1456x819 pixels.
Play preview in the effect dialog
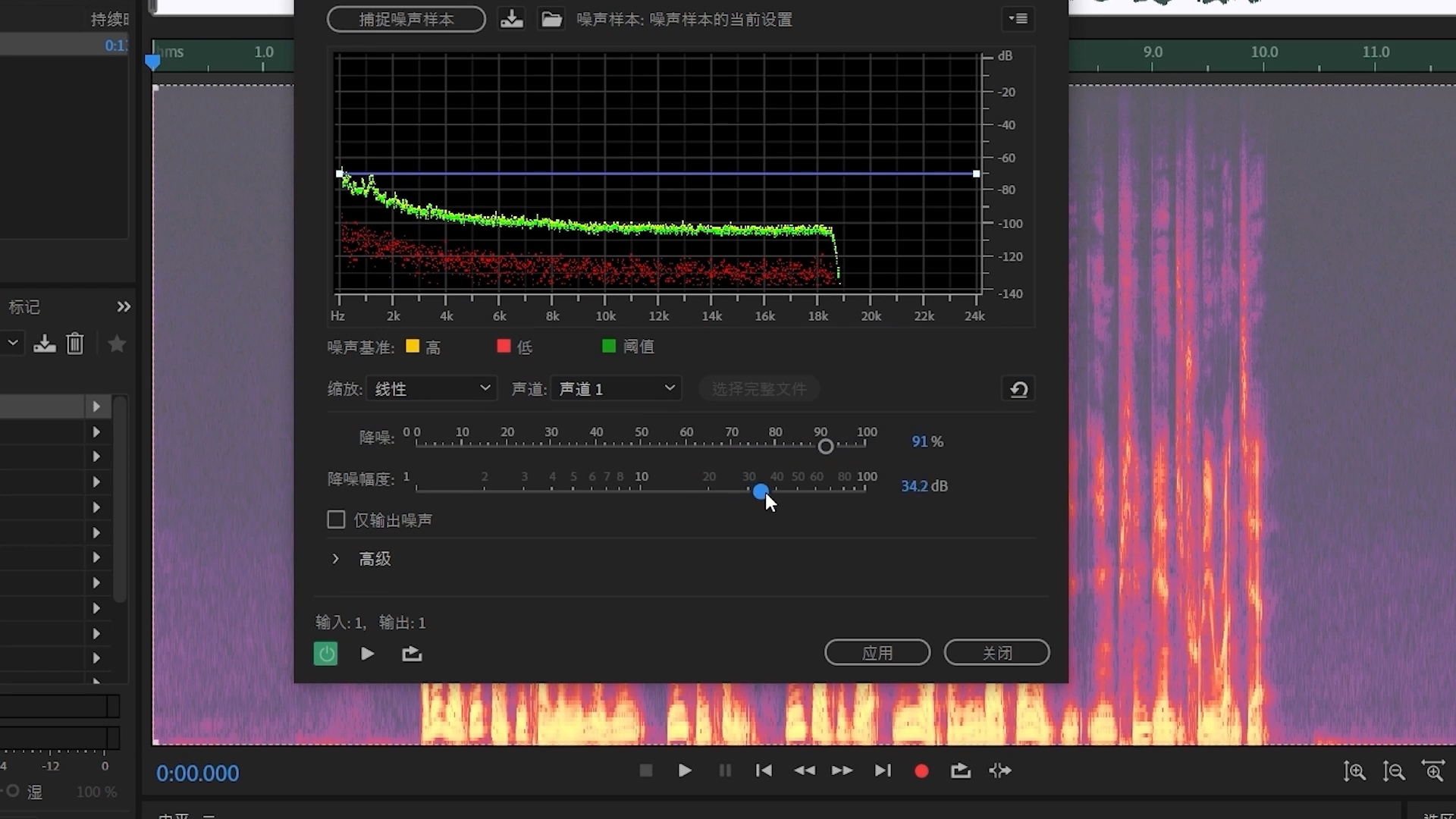pos(368,654)
